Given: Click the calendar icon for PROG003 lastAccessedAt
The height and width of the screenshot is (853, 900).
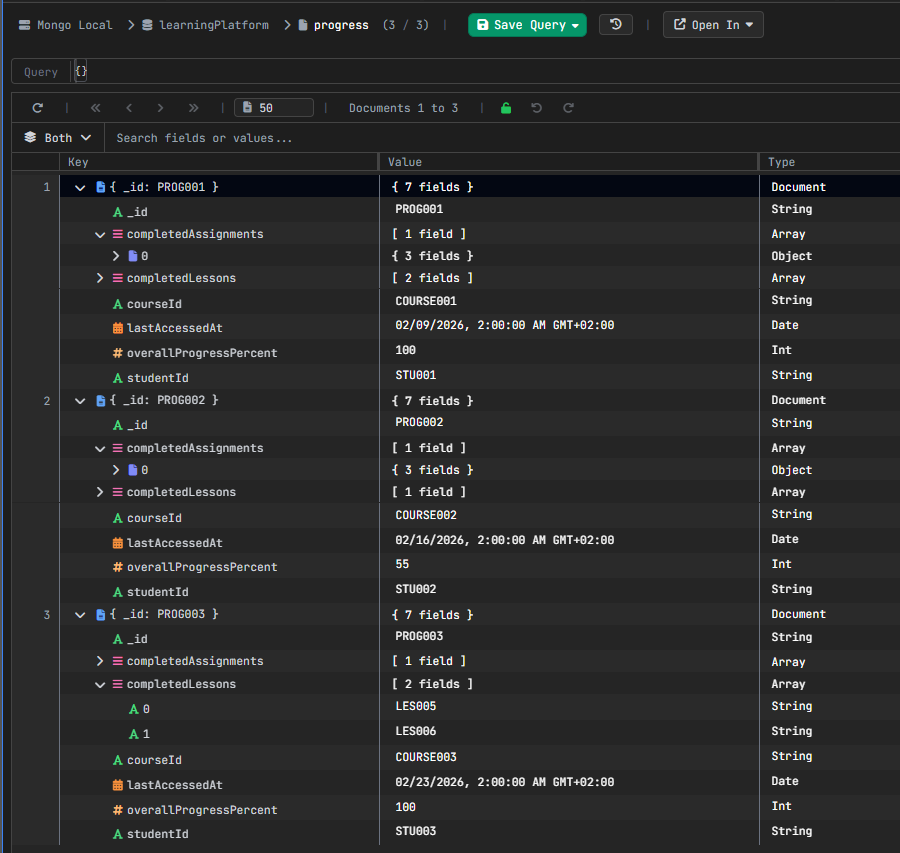Looking at the screenshot, I should click(x=118, y=785).
